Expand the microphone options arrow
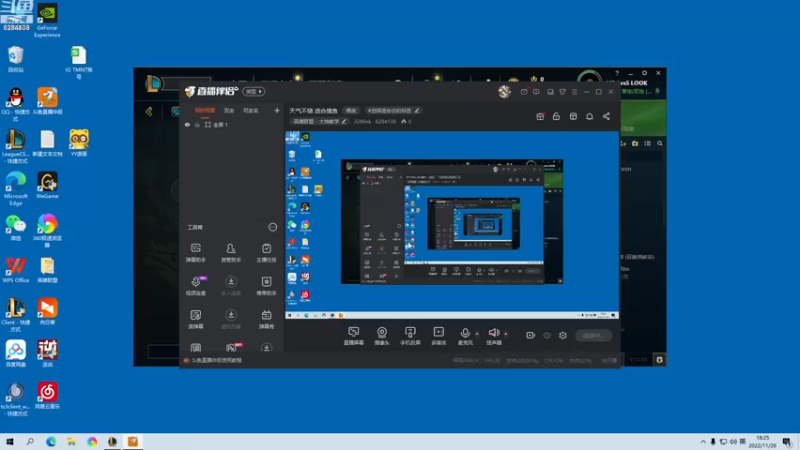The image size is (800, 450). [477, 334]
